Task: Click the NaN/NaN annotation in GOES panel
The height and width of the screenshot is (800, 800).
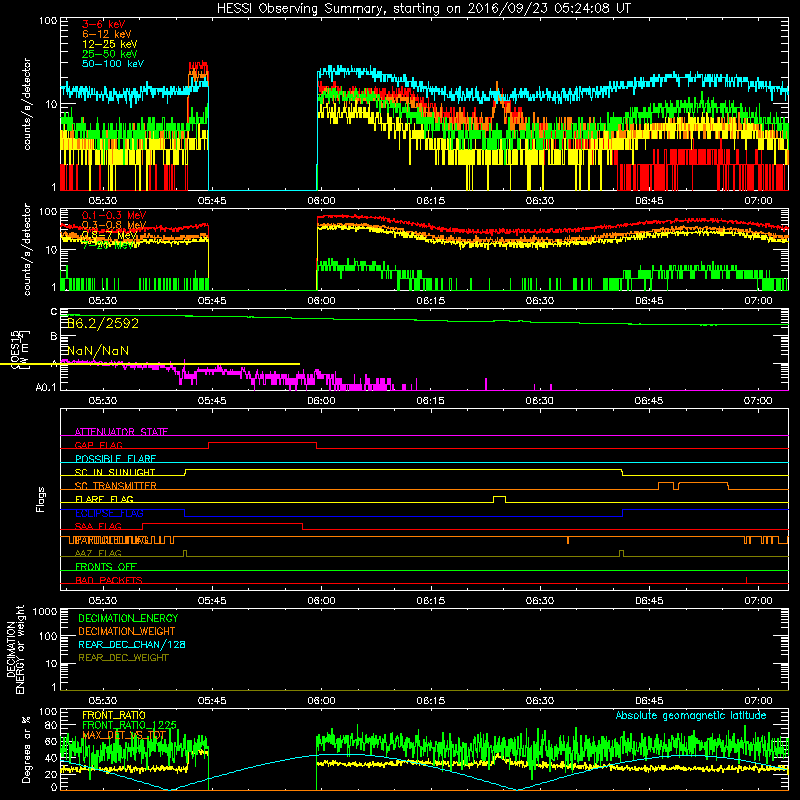Action: point(98,351)
